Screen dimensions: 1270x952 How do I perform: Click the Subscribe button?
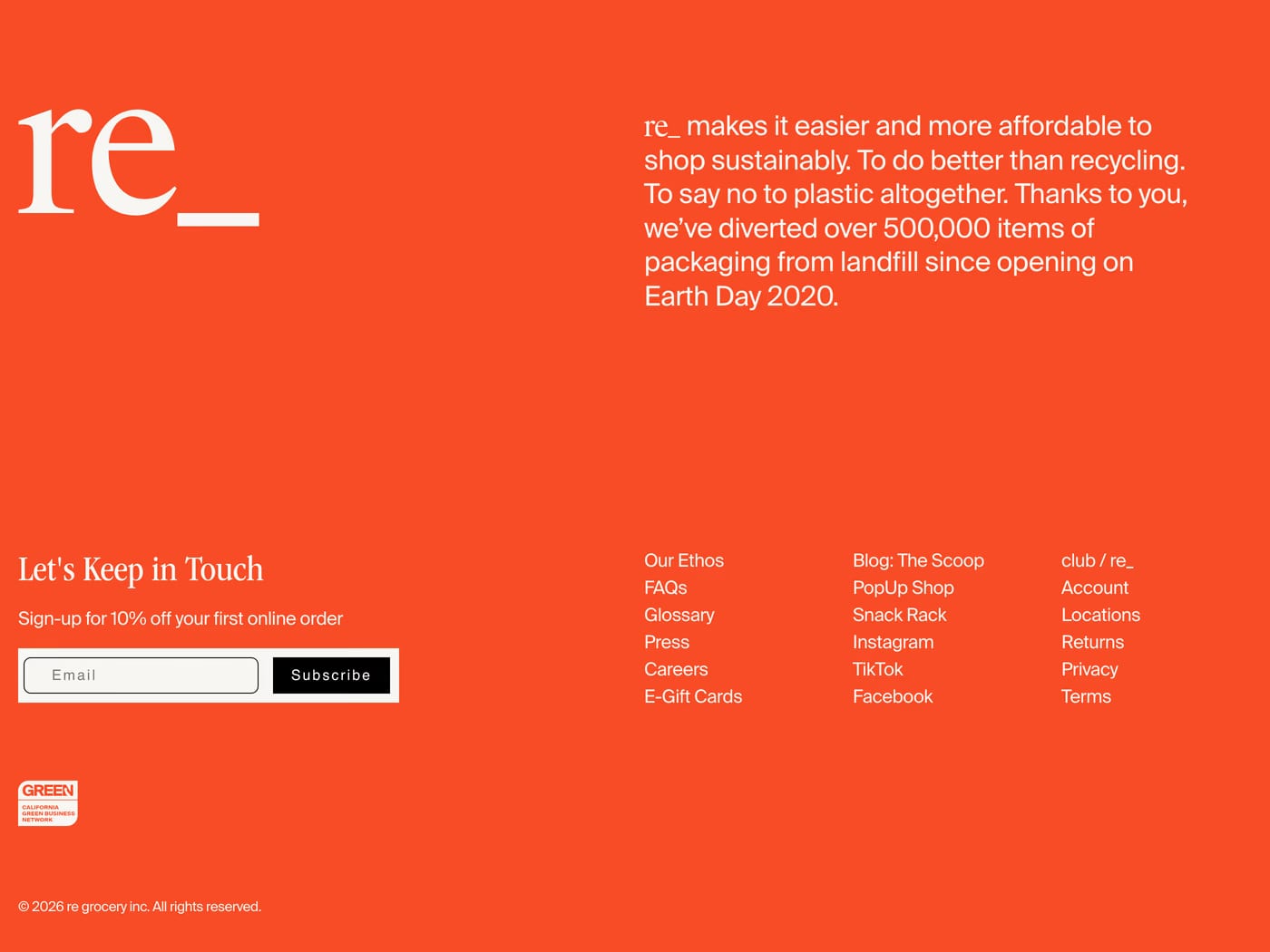[331, 675]
